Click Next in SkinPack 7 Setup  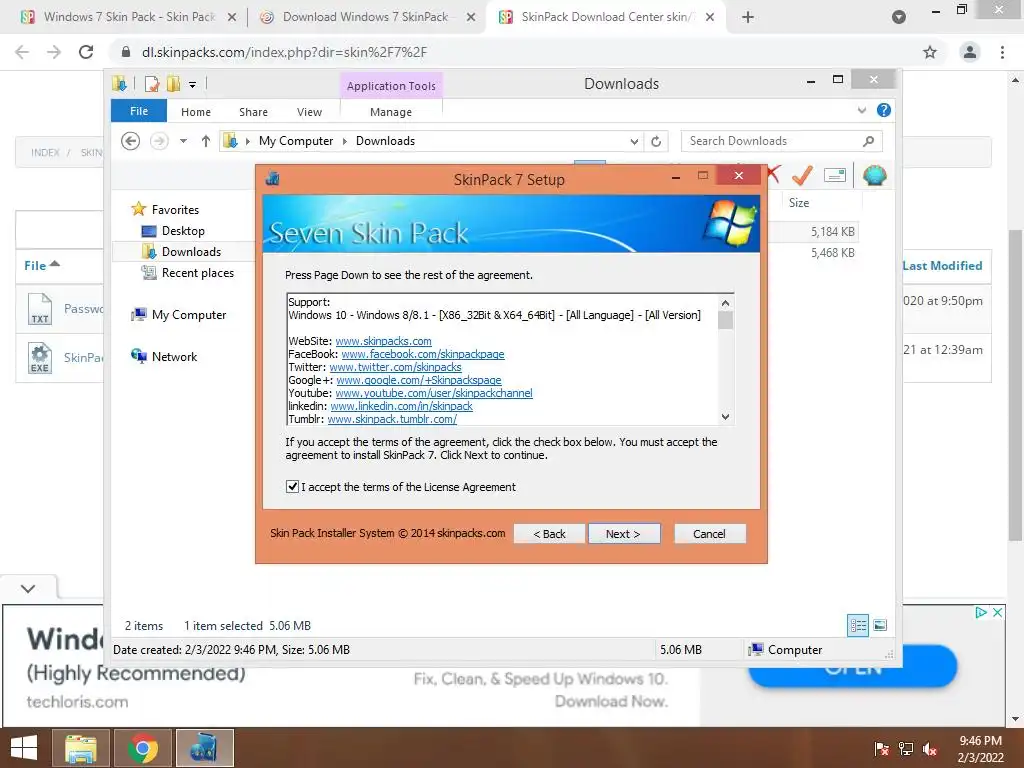coord(624,534)
